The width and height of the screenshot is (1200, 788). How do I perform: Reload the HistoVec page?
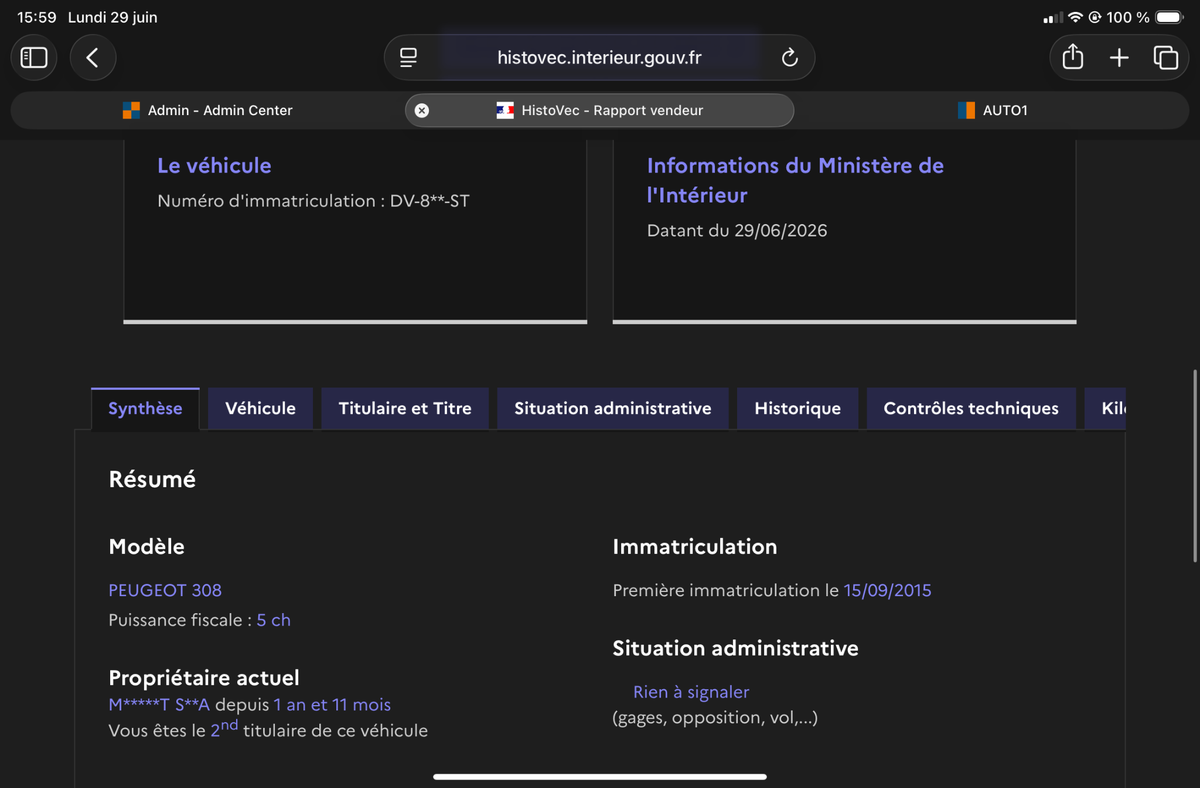click(x=789, y=58)
